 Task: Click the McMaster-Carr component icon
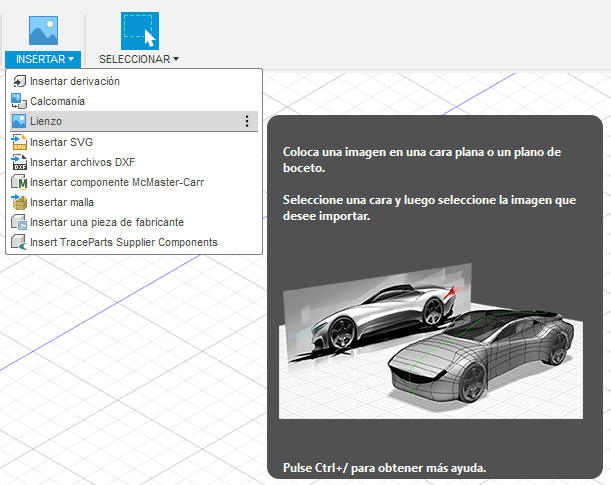pos(19,182)
